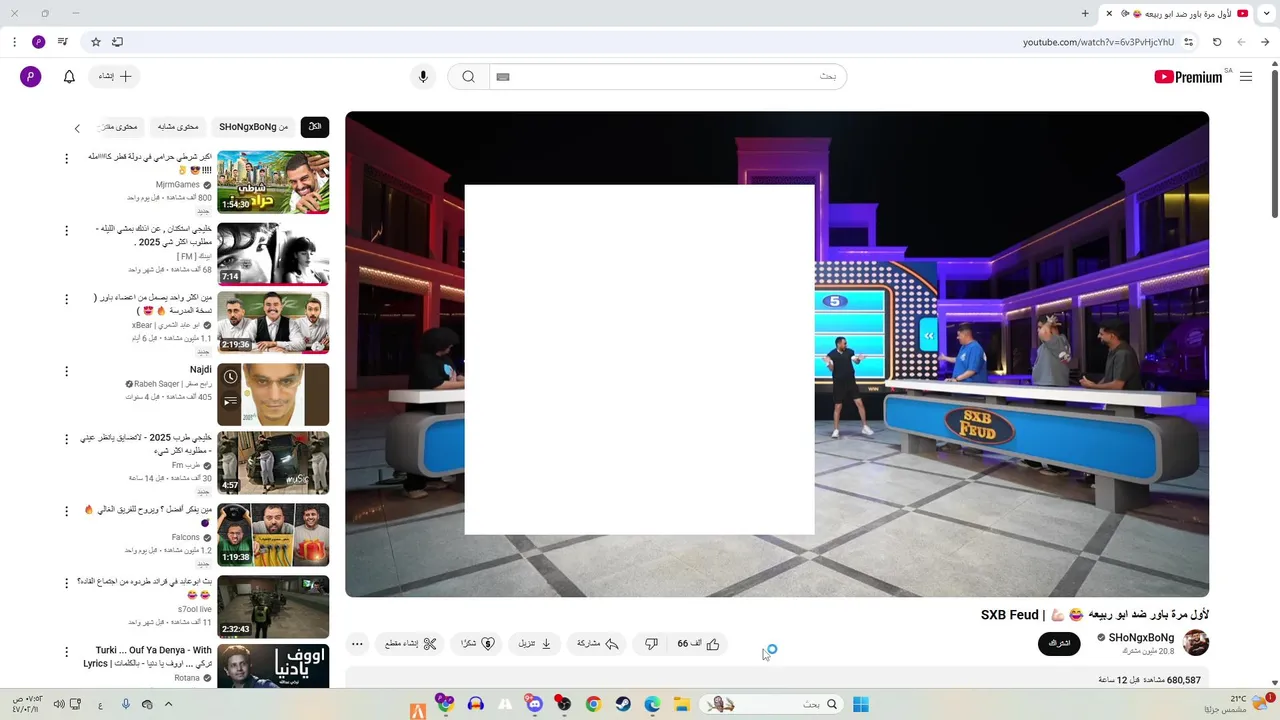Open the YouTube account avatar menu

pos(31,77)
